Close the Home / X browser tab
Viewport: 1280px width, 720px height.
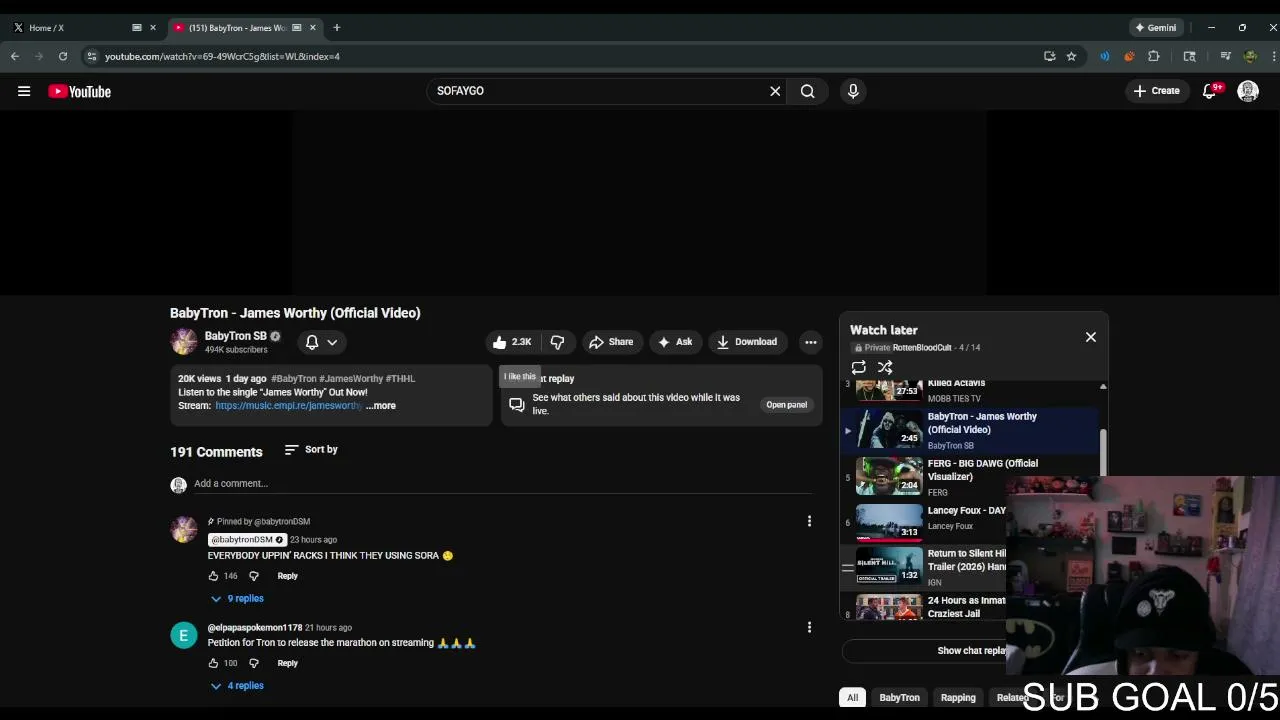coord(153,28)
